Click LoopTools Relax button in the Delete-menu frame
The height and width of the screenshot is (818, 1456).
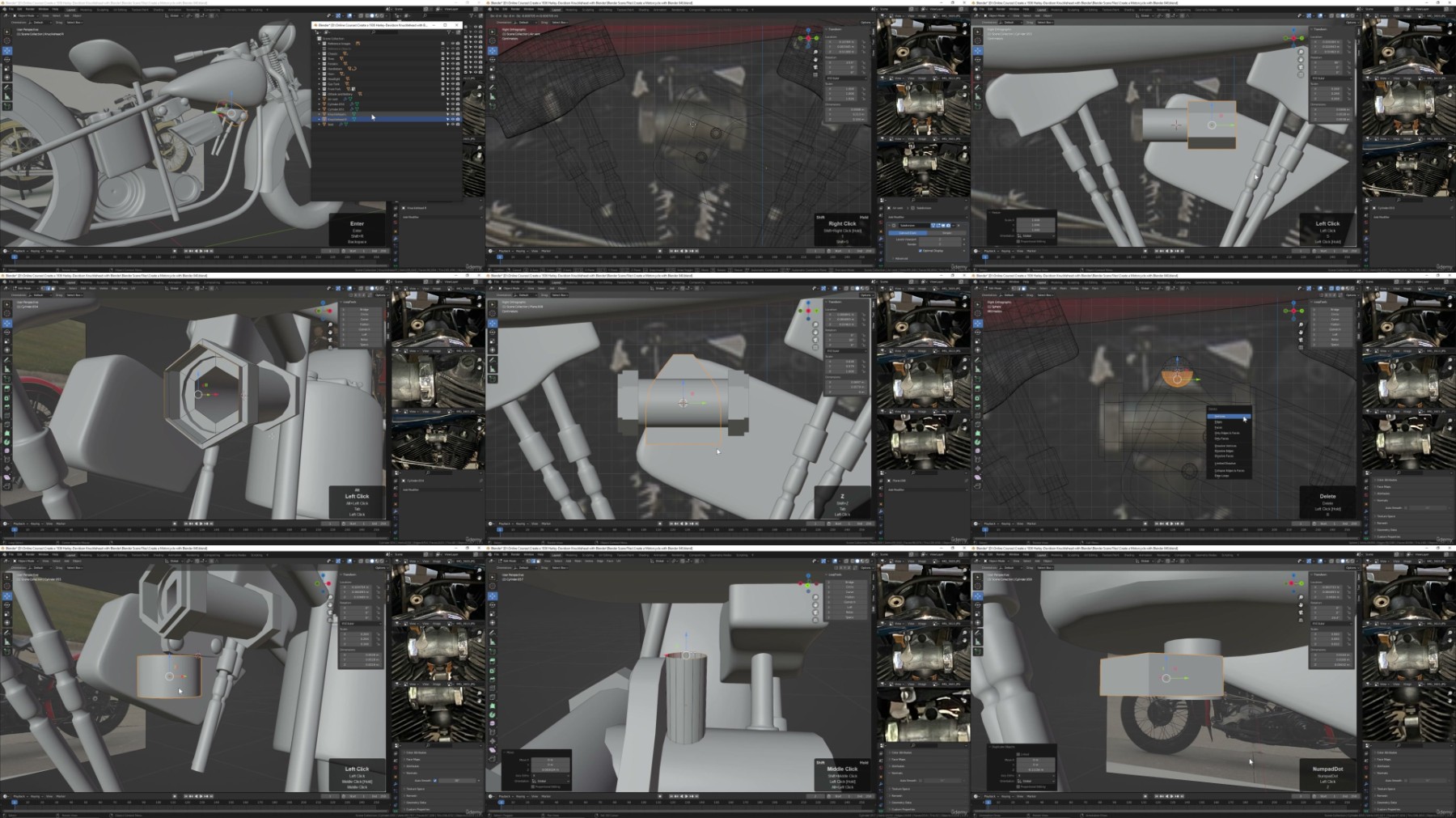click(x=1335, y=339)
